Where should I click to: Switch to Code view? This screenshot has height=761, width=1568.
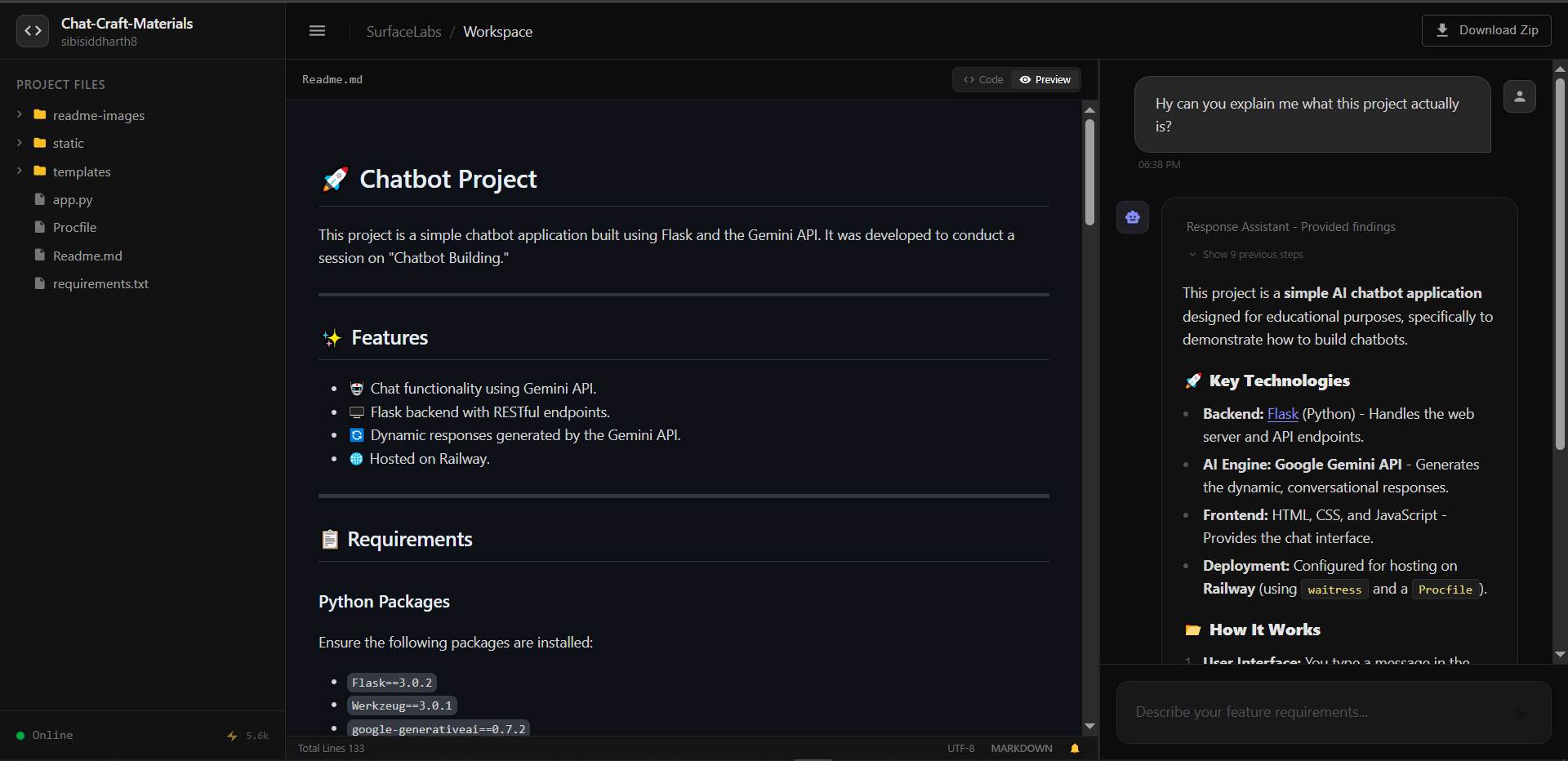click(983, 79)
